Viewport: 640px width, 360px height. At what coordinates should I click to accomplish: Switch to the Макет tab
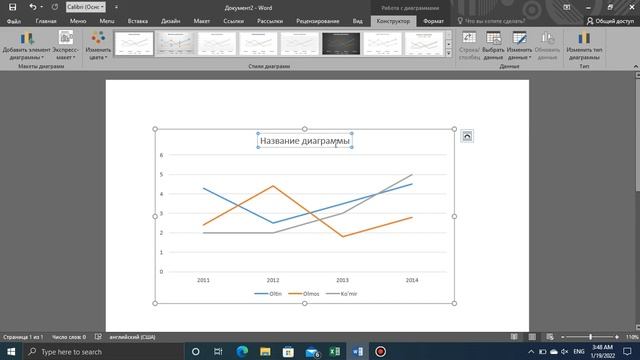[x=202, y=21]
